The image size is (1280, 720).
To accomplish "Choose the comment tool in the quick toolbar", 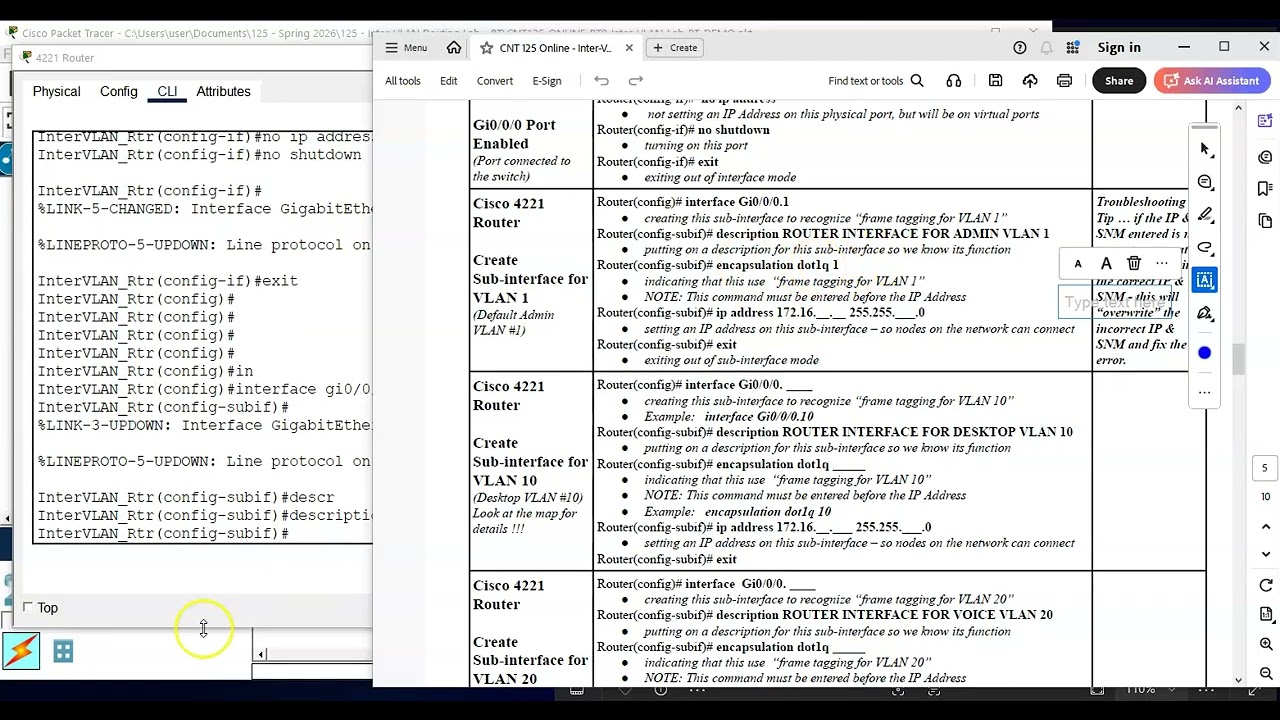I will click(1205, 182).
